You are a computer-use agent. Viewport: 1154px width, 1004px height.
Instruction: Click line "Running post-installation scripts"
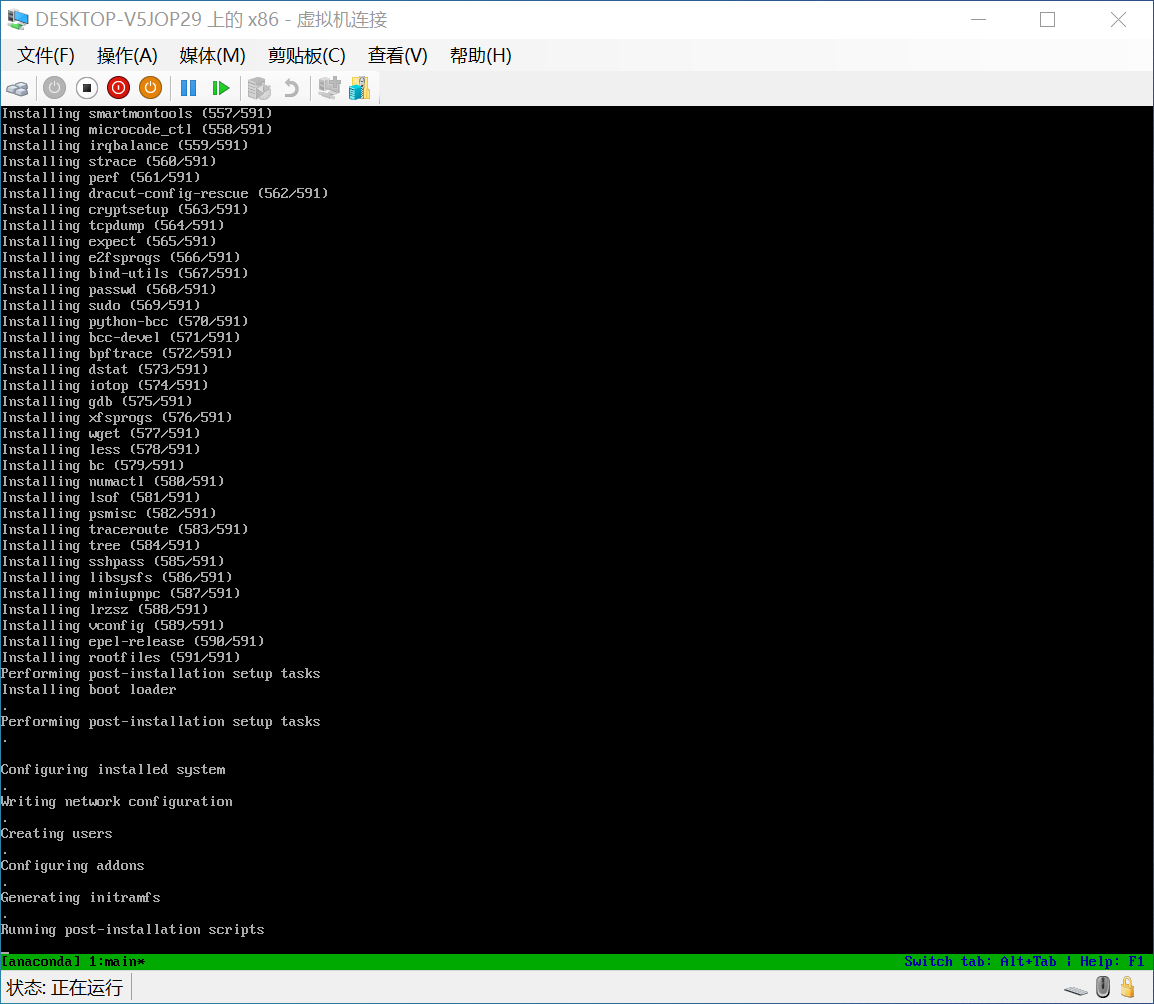point(132,930)
